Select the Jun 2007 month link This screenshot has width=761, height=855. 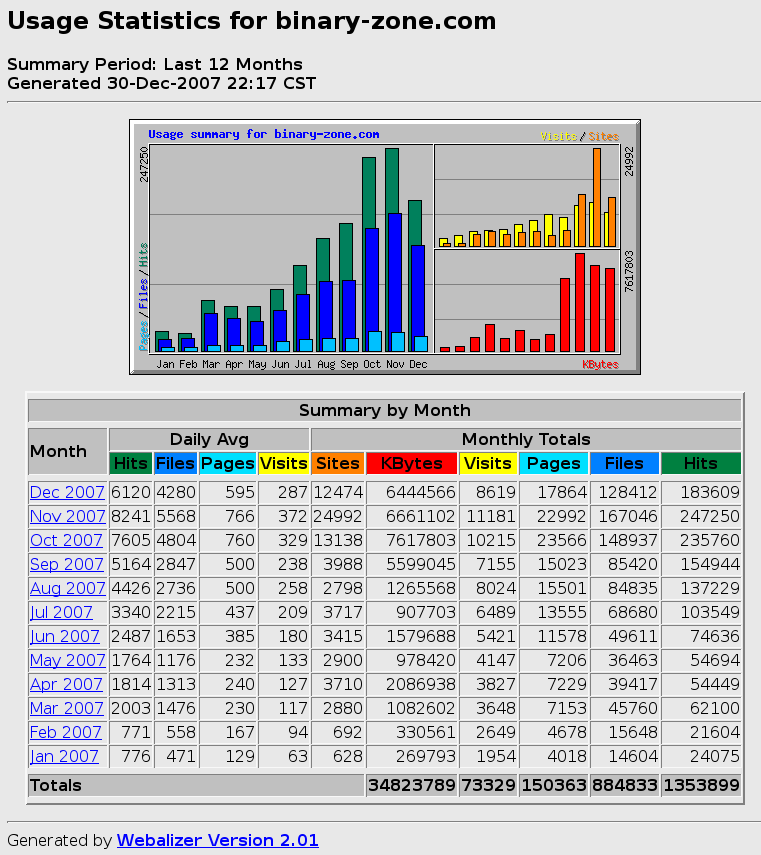[x=65, y=636]
